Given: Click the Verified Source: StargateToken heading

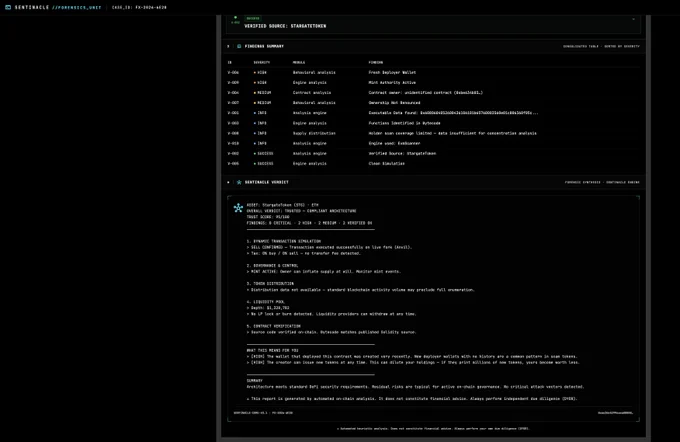Looking at the screenshot, I should [285, 26].
